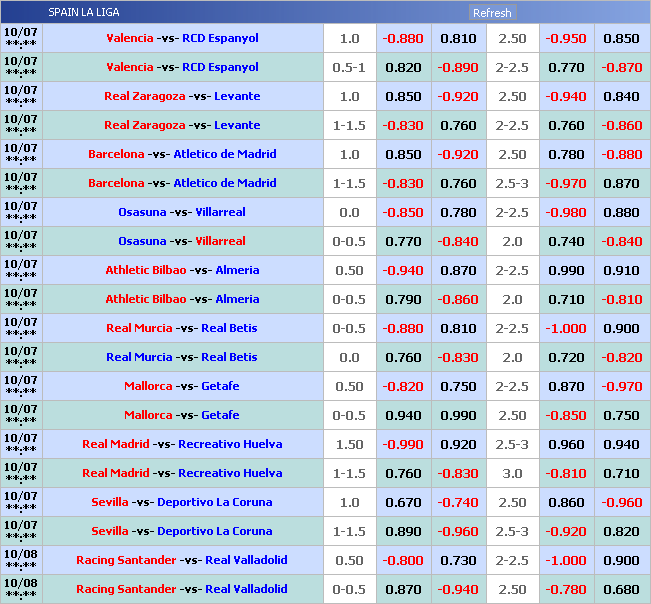651x604 pixels.
Task: Select 0.940 odds in Mallorca 0-0.5 handicap row
Action: (x=403, y=415)
